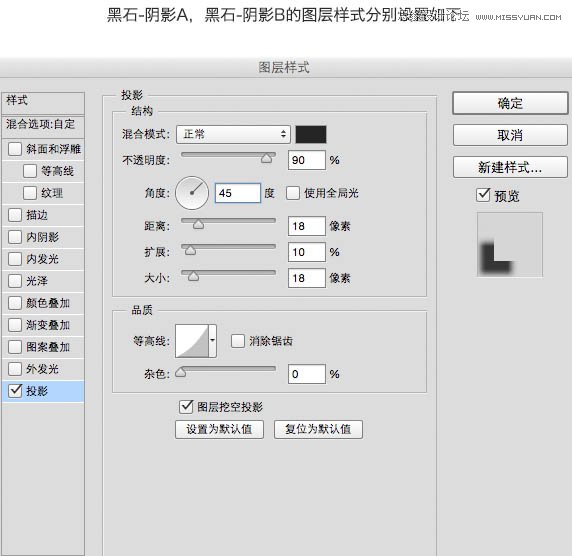This screenshot has height=556, width=572.
Task: Click 设置为默认值 button
Action: point(219,429)
